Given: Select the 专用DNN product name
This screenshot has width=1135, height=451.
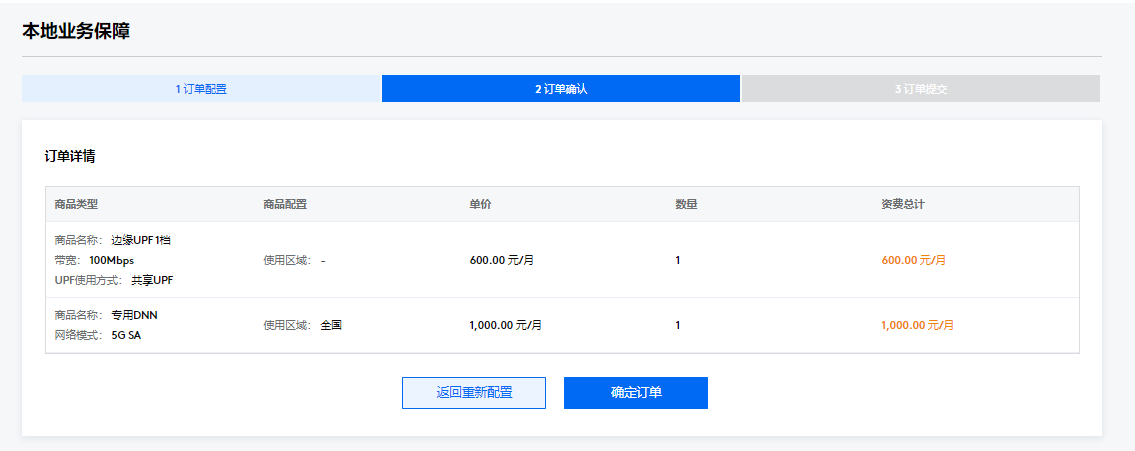Looking at the screenshot, I should 134,315.
